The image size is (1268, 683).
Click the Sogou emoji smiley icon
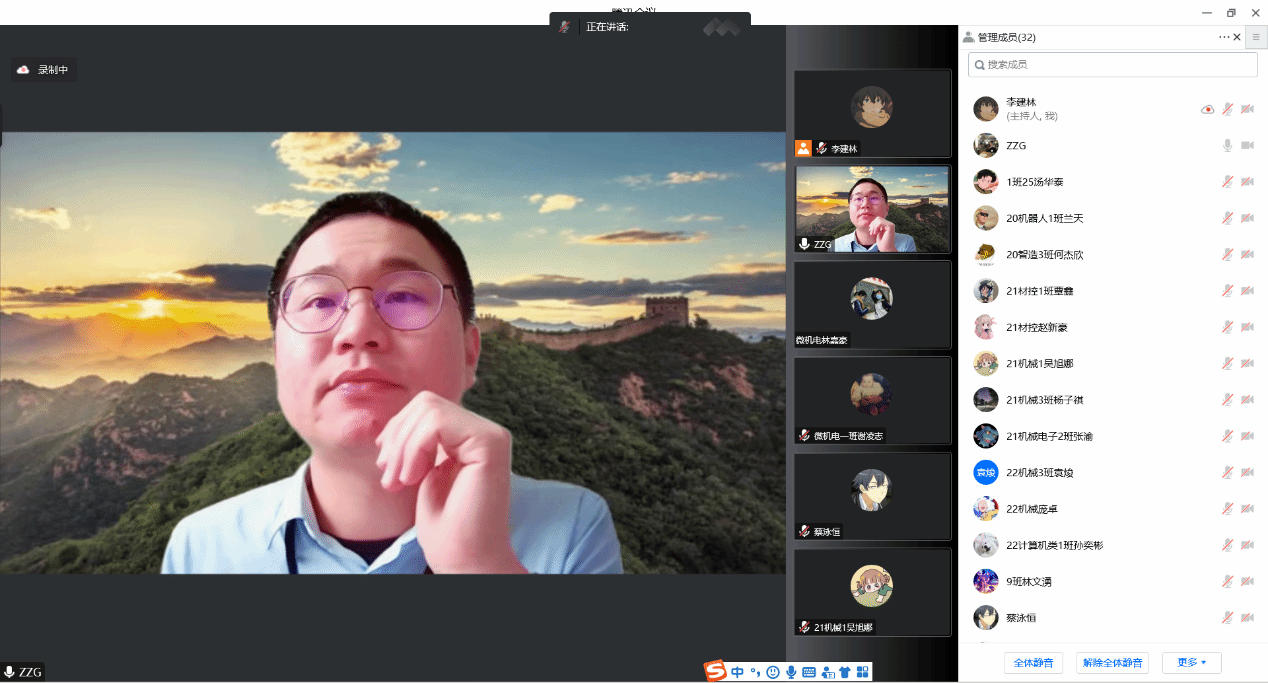(x=772, y=672)
